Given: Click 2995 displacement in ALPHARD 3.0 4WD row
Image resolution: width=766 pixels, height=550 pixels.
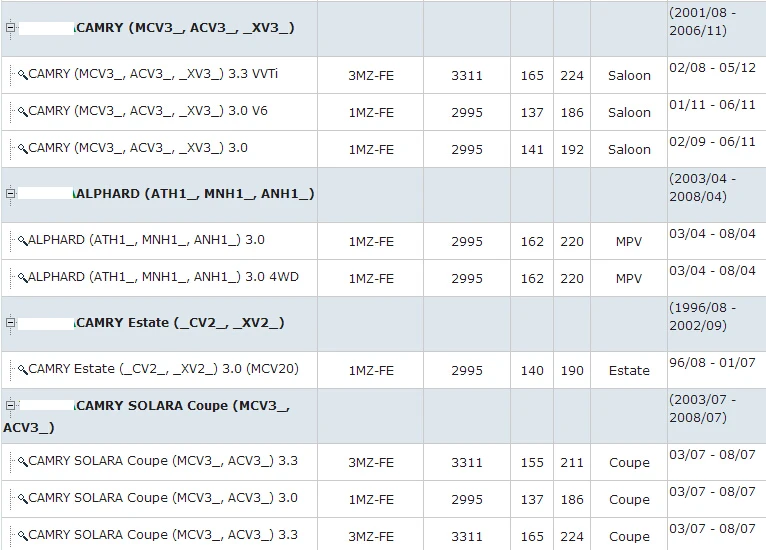Looking at the screenshot, I should pyautogui.click(x=467, y=278).
